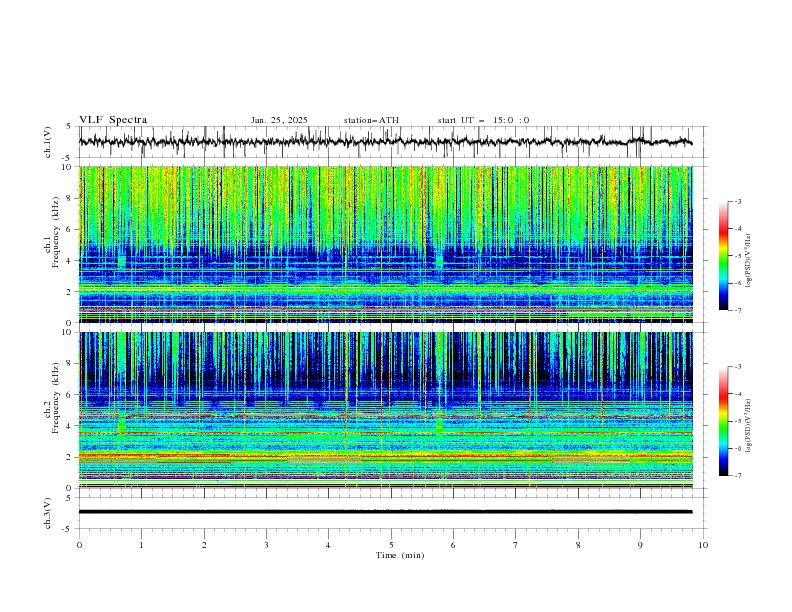Click the "5" tick on time axis
Image resolution: width=792 pixels, height=612 pixels.
[391, 545]
